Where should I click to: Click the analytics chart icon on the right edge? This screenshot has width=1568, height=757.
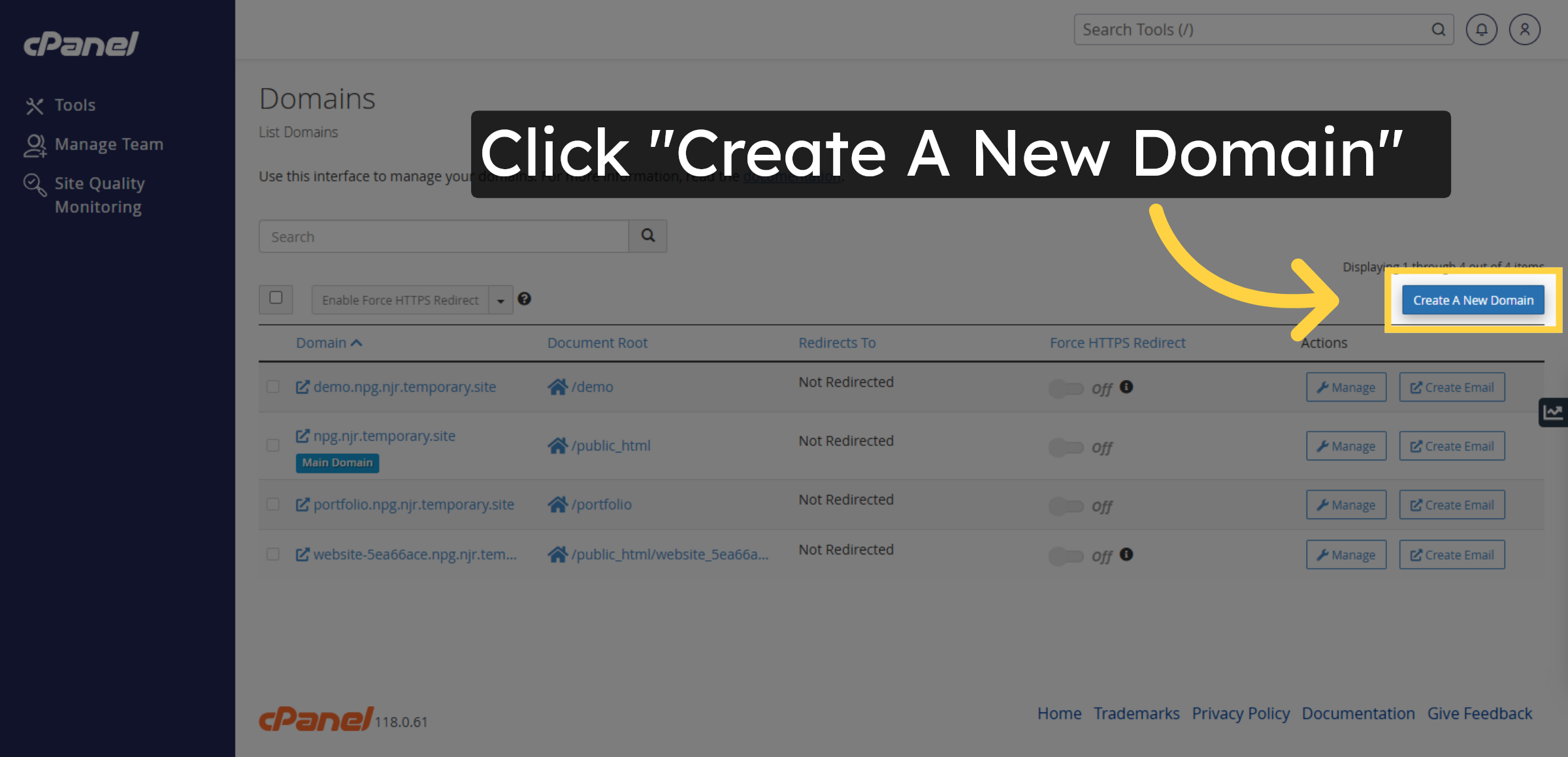coord(1554,411)
